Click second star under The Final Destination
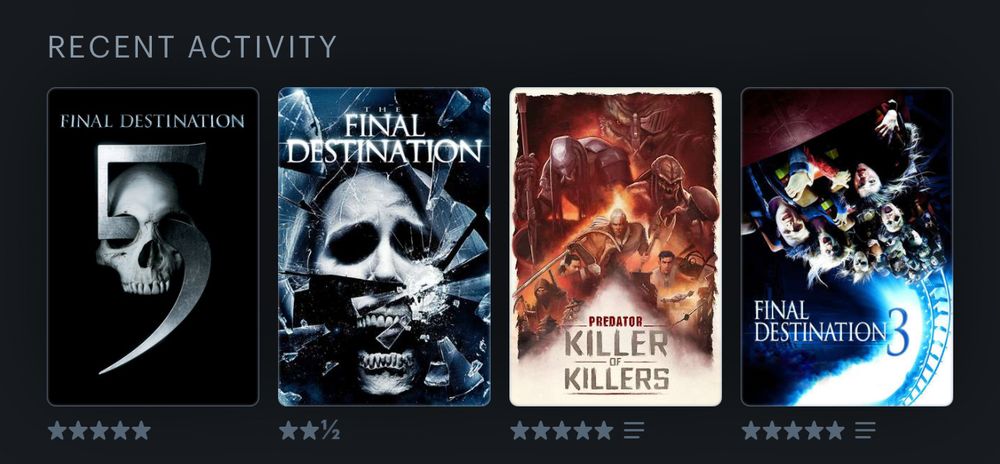The image size is (1000, 464). pos(309,430)
